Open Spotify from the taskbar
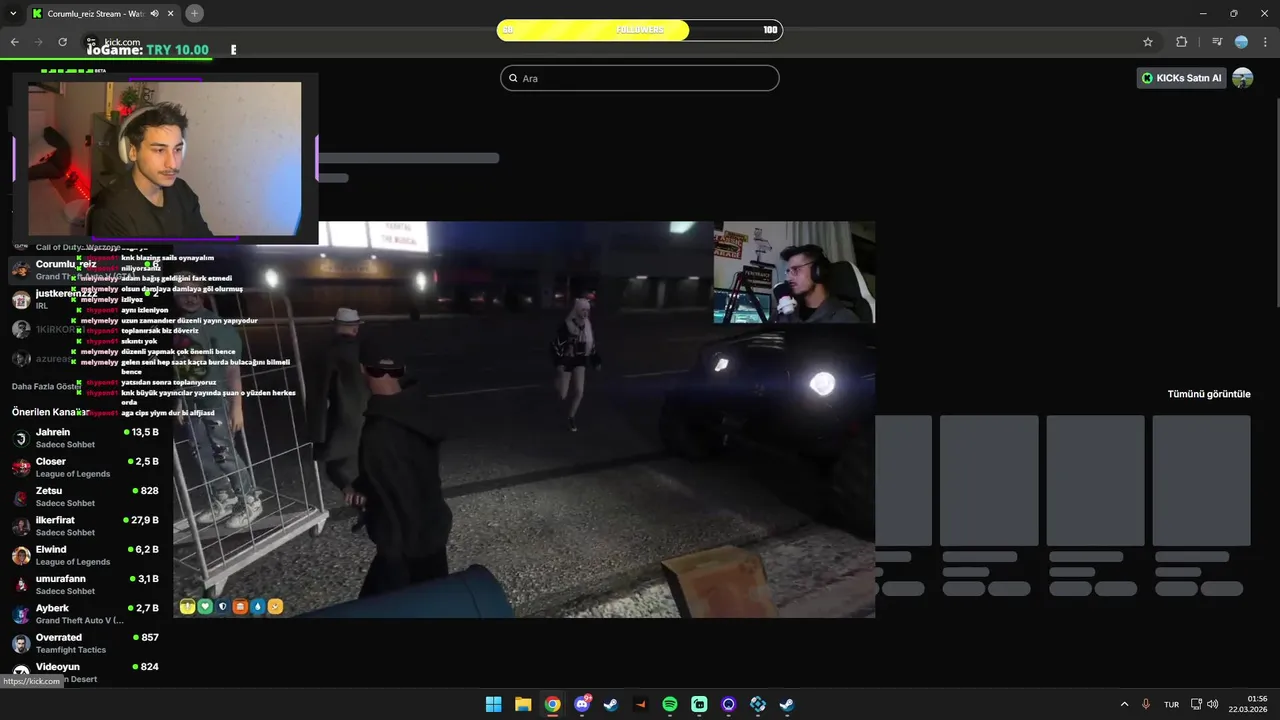Image resolution: width=1280 pixels, height=720 pixels. (x=670, y=704)
